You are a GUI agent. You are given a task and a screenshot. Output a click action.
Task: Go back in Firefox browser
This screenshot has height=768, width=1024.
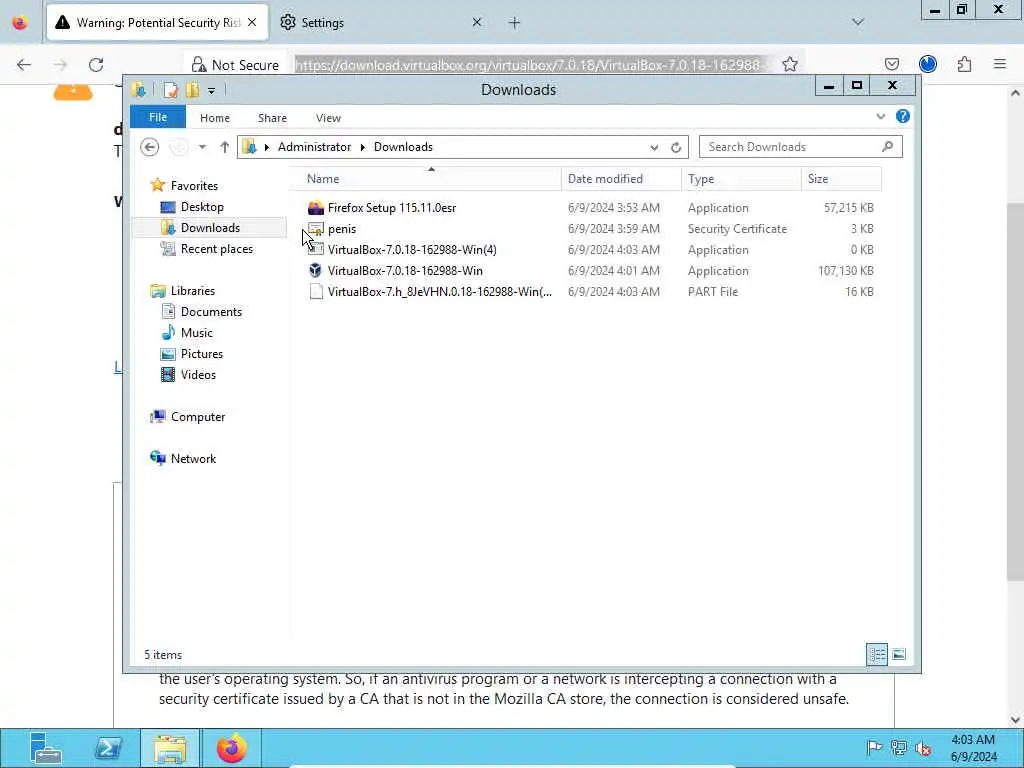point(24,65)
